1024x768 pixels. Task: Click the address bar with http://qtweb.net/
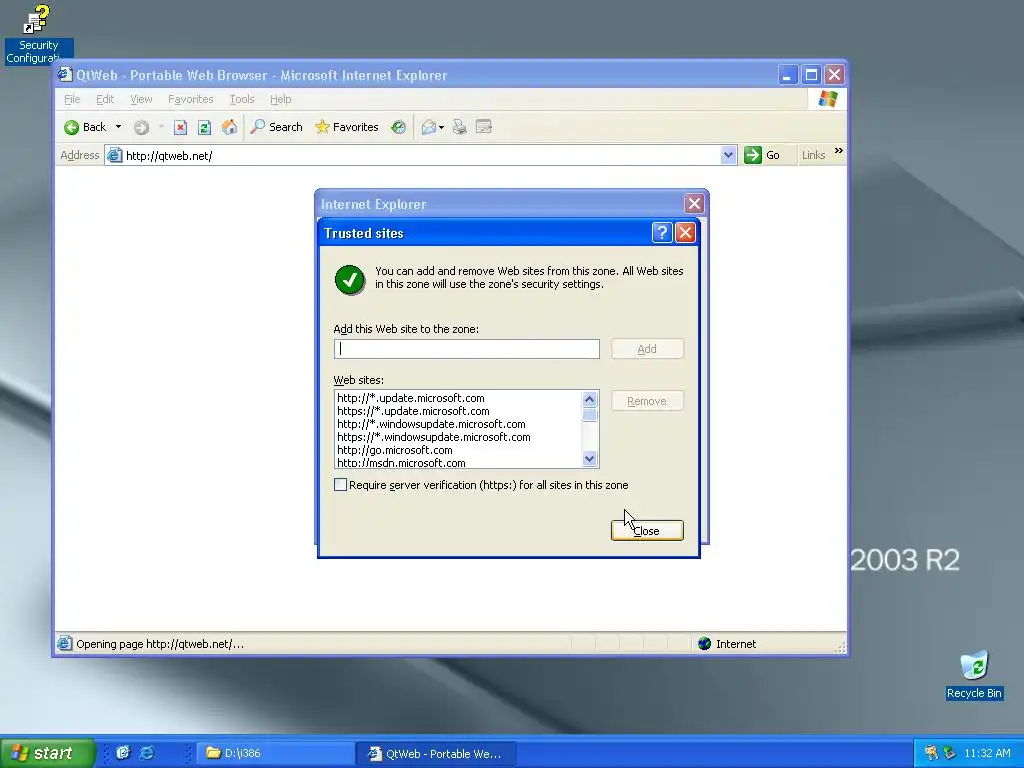click(x=421, y=155)
